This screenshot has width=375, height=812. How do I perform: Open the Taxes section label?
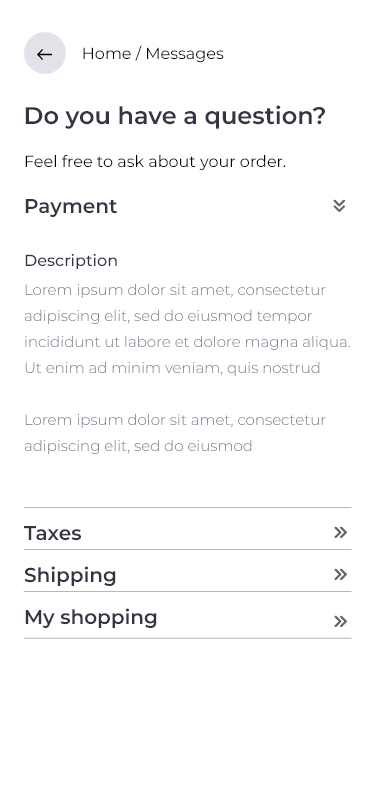(53, 533)
